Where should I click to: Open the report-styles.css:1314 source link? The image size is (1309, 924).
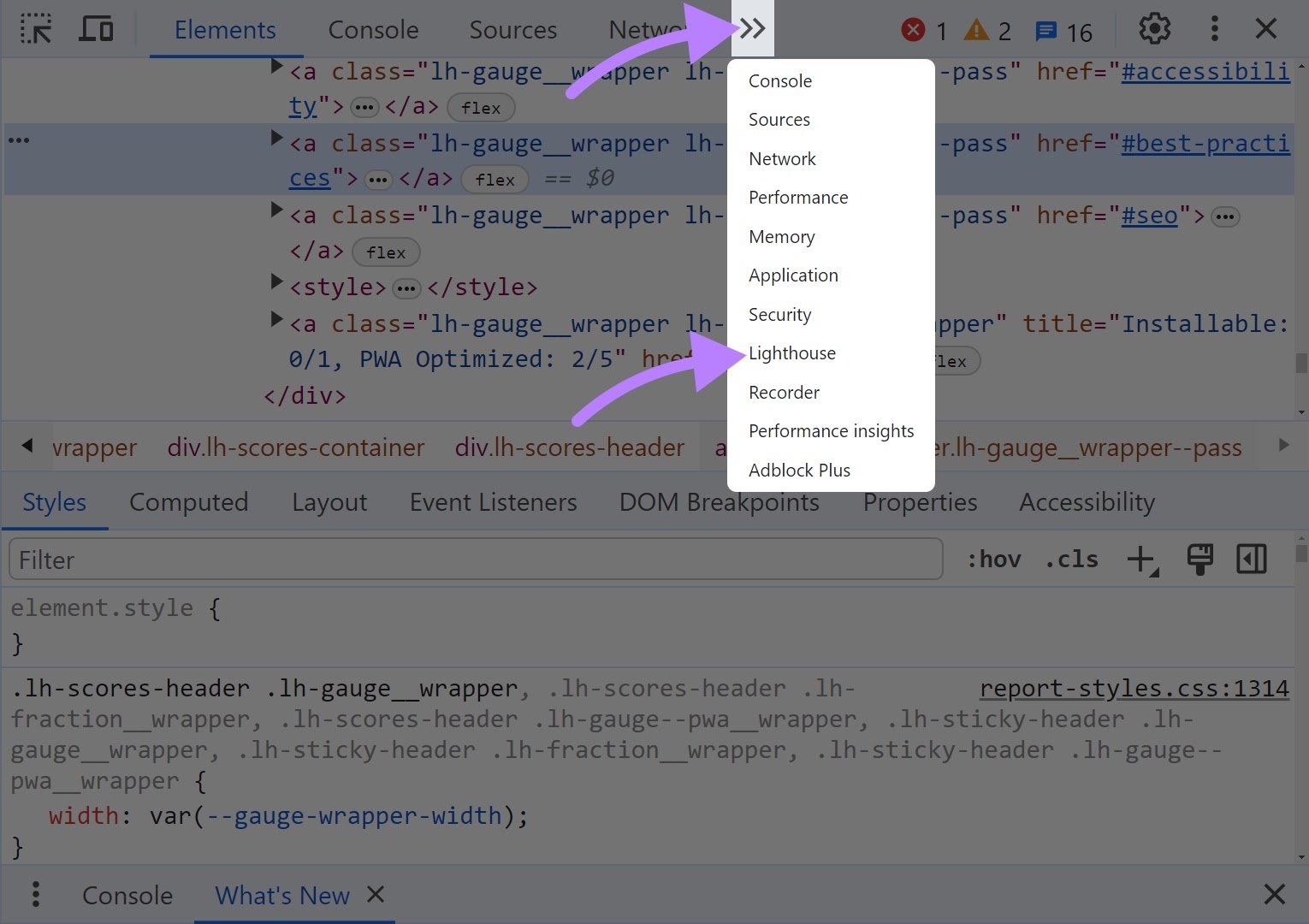[x=1134, y=689]
